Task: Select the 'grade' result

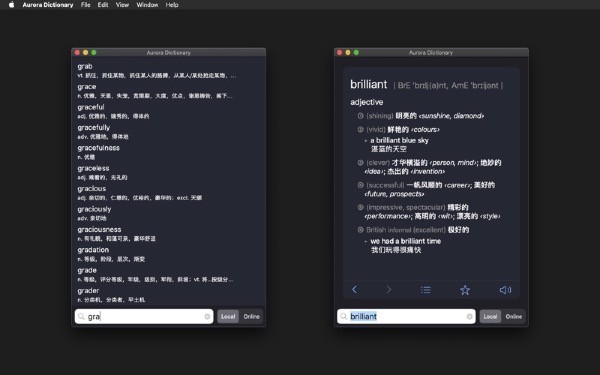Action: (x=168, y=275)
